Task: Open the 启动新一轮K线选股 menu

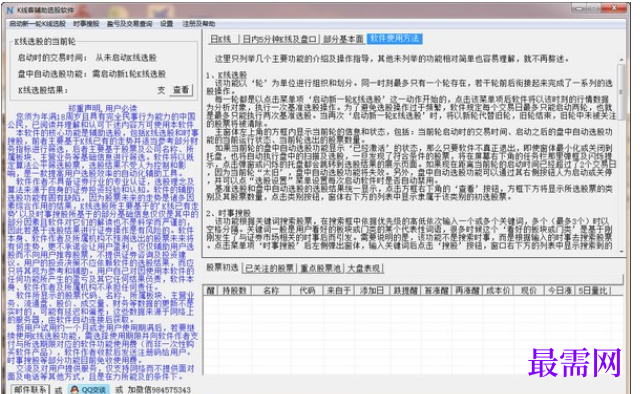Action: [37, 24]
